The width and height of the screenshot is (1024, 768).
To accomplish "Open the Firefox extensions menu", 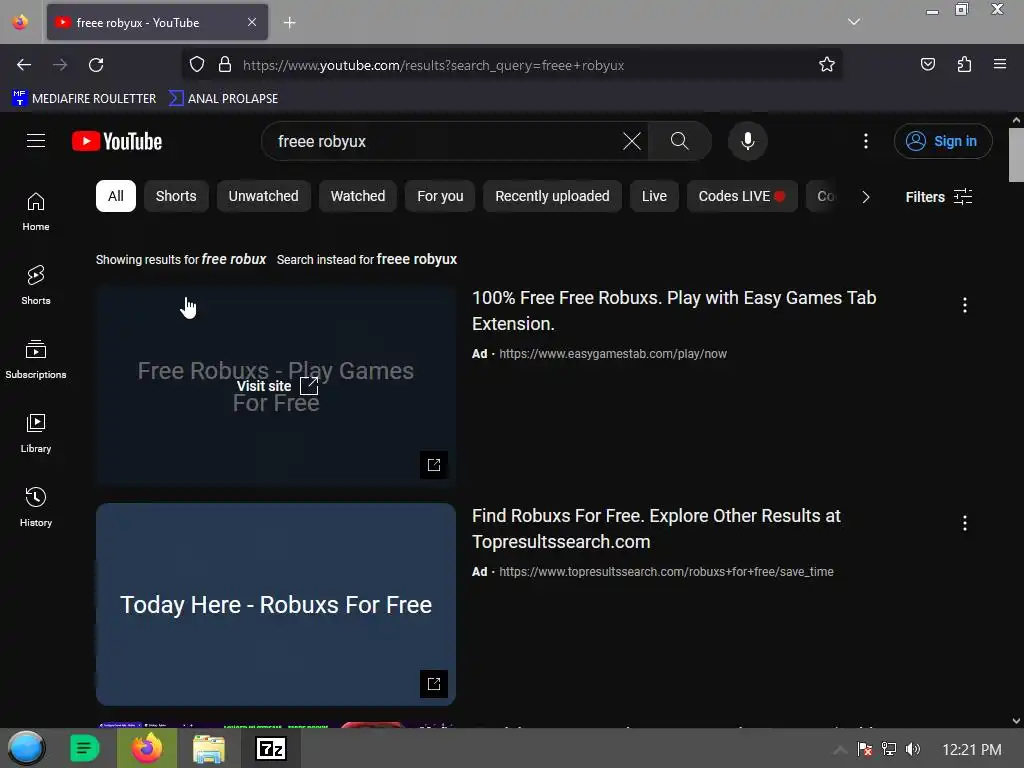I will click(x=964, y=65).
